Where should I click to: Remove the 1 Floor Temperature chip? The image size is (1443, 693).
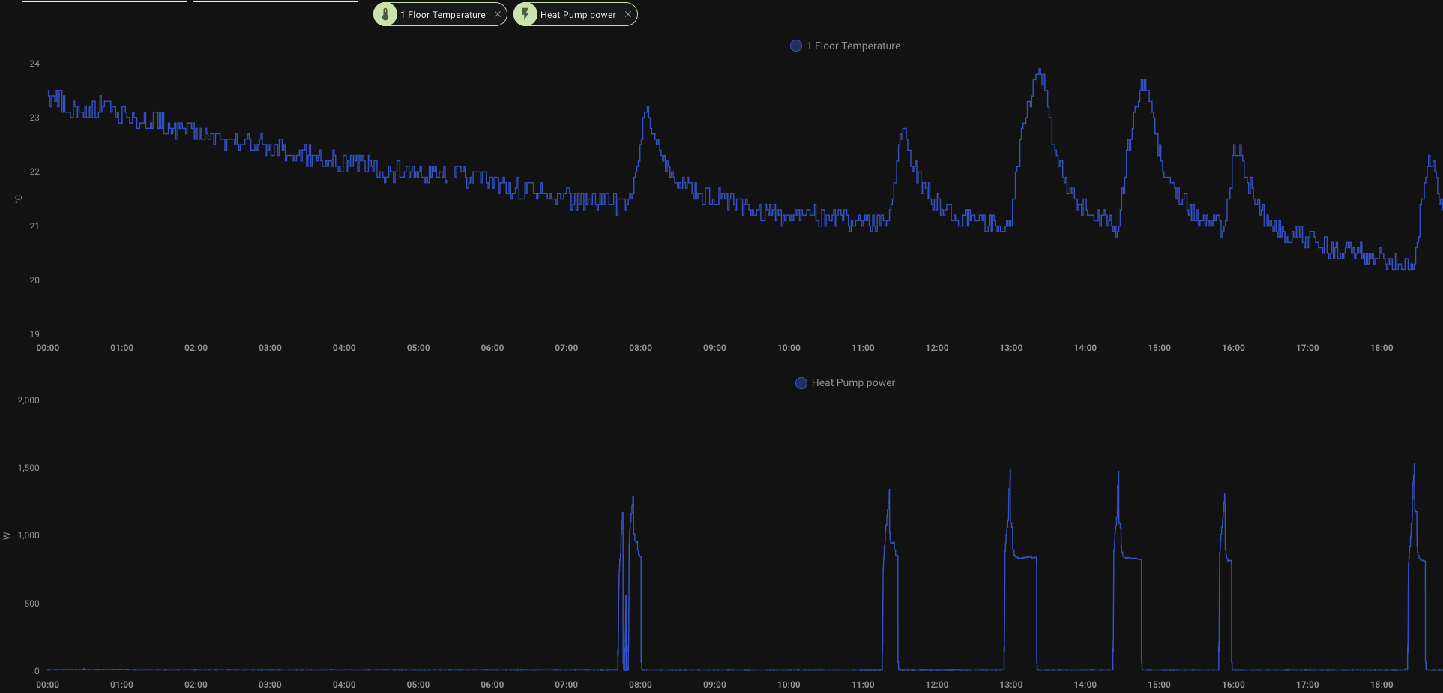click(x=497, y=15)
